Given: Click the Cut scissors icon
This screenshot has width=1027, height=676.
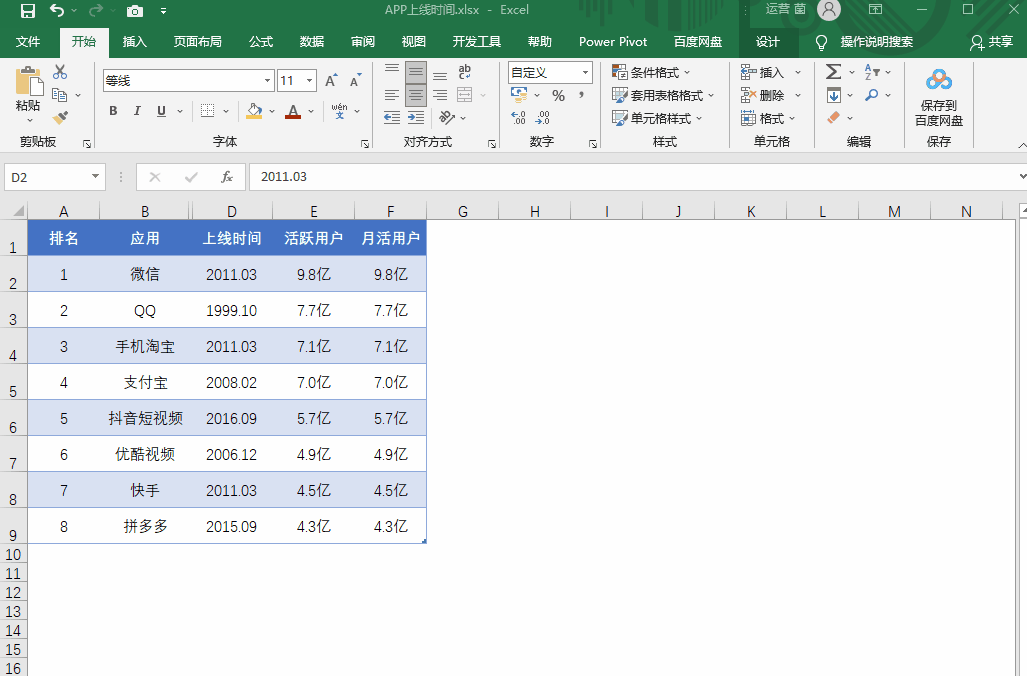Looking at the screenshot, I should [60, 71].
